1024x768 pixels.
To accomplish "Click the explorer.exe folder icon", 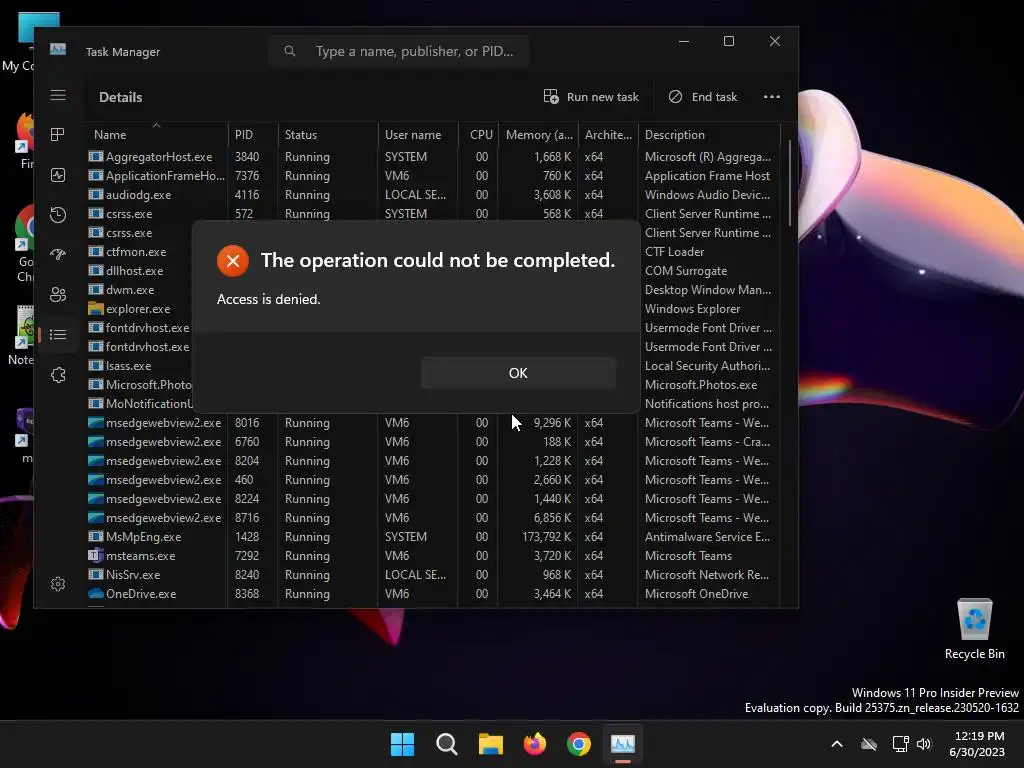I will [96, 308].
